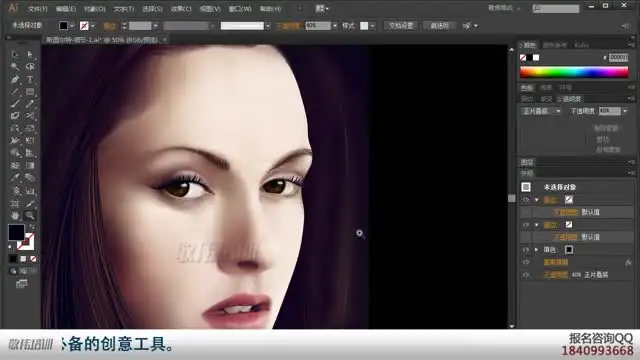640x360 pixels.
Task: Select the Zoom magnifier tool
Action: click(30, 216)
